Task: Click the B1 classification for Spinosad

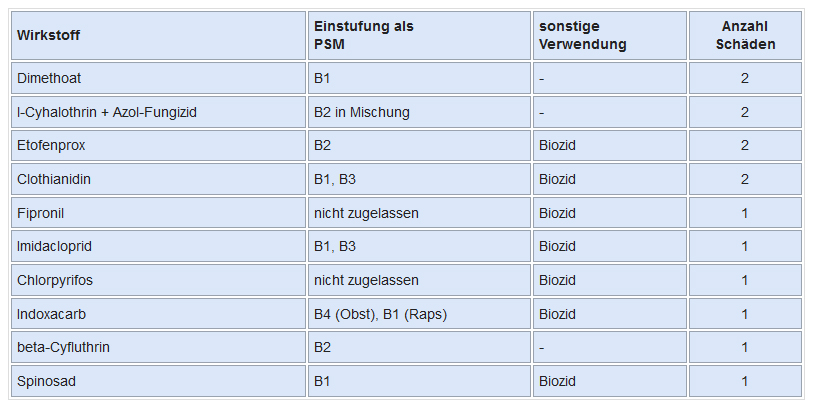Action: click(322, 381)
